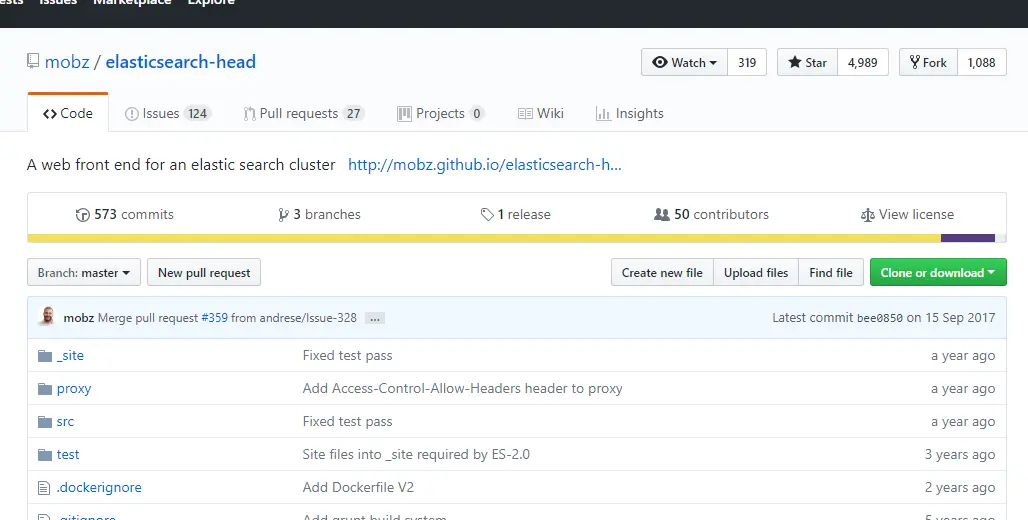1028x520 pixels.
Task: Open the mobz owner link
Action: [x=67, y=62]
